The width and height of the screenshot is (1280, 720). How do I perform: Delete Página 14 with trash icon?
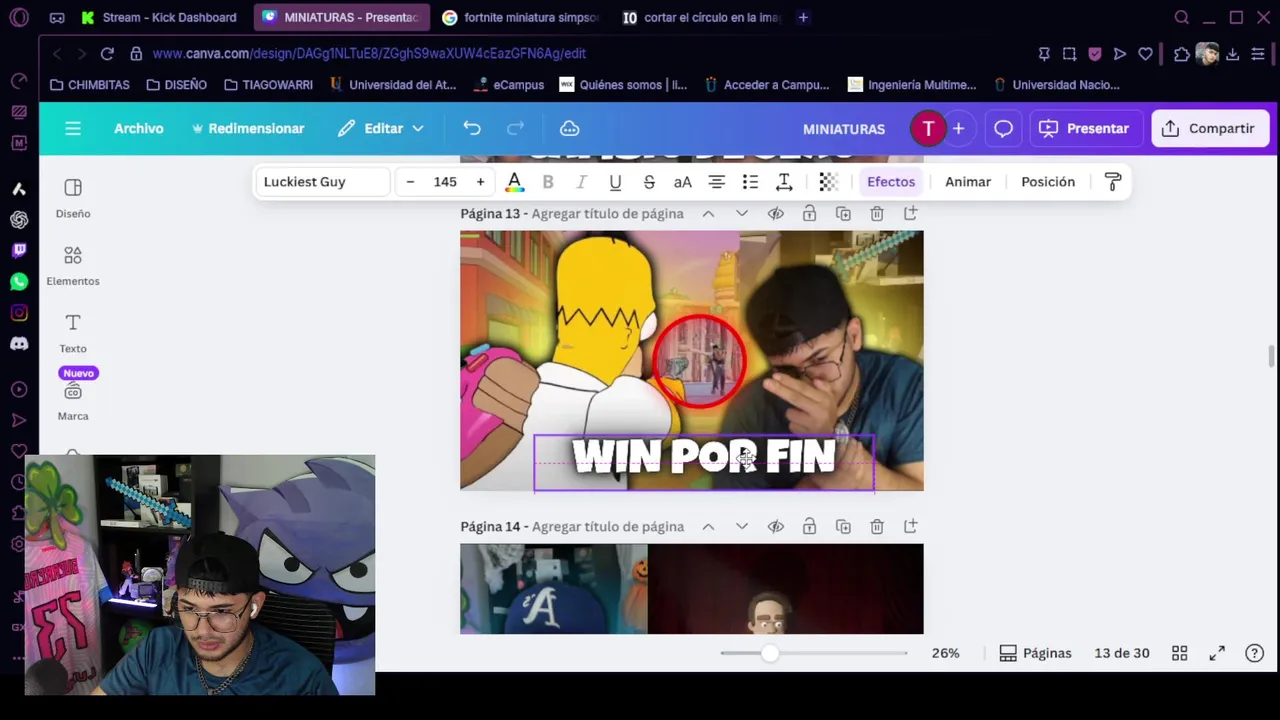click(x=877, y=527)
